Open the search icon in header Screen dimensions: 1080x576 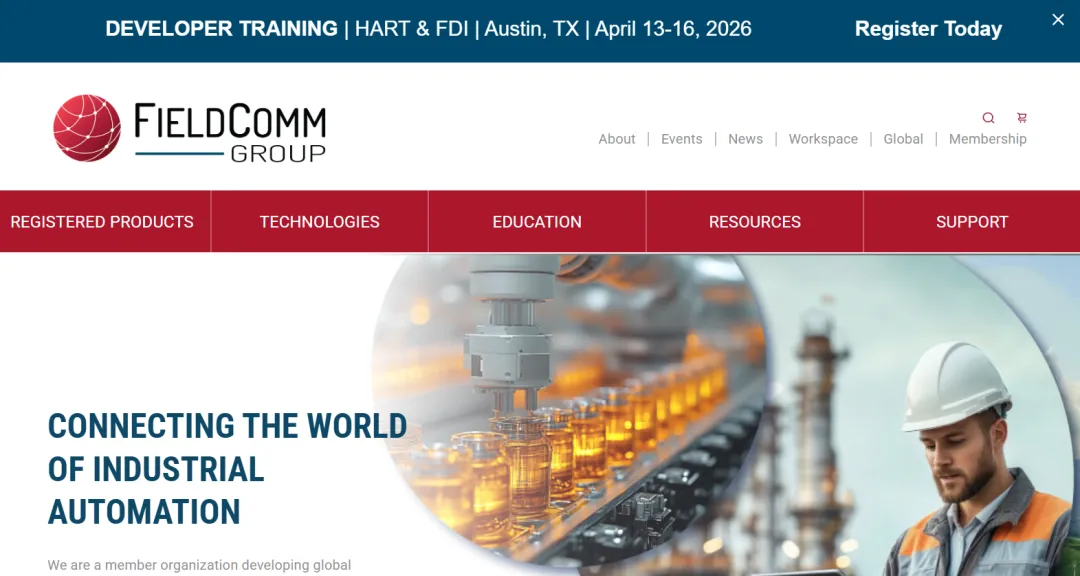tap(988, 118)
